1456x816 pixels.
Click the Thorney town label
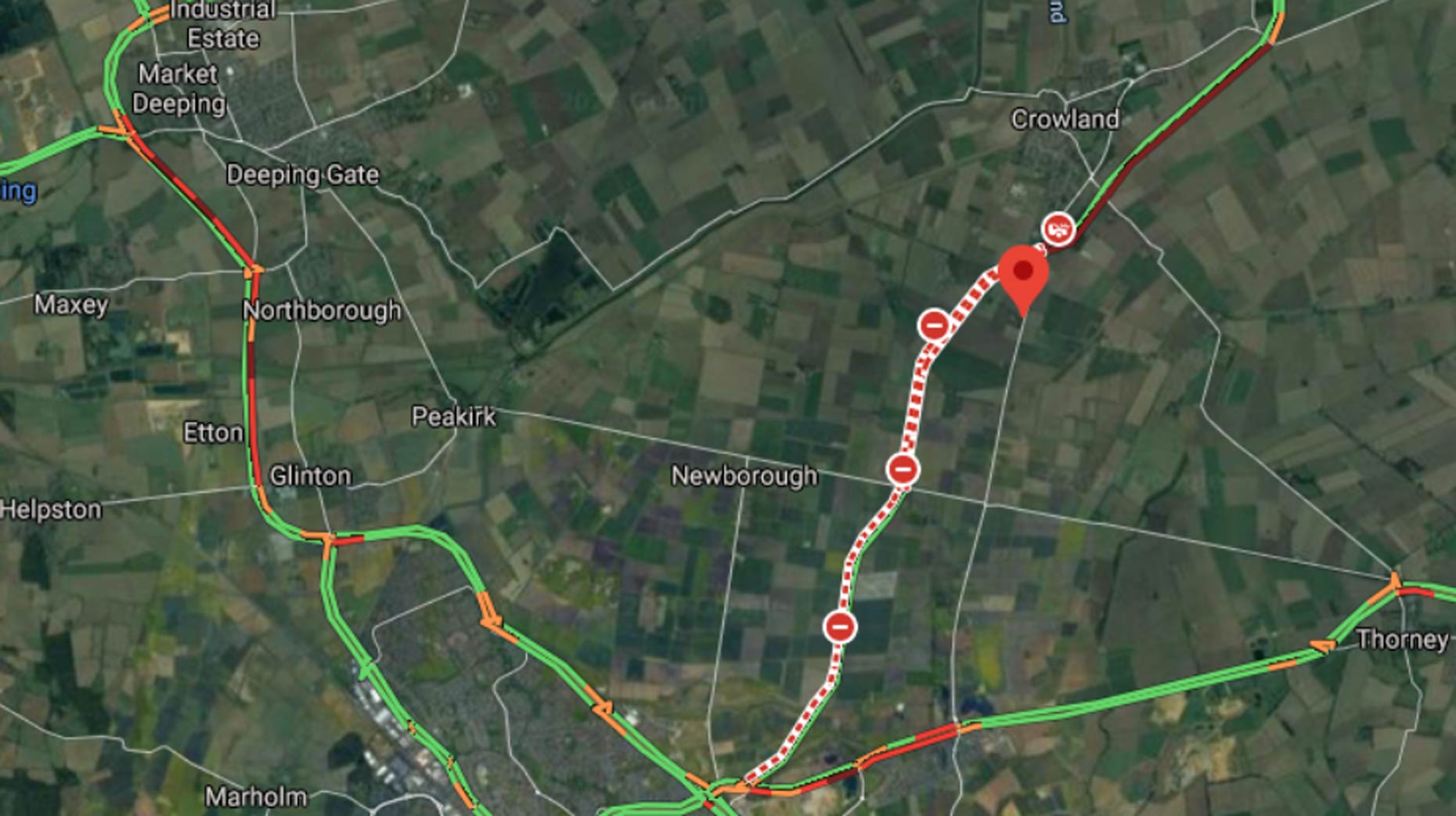[1403, 639]
